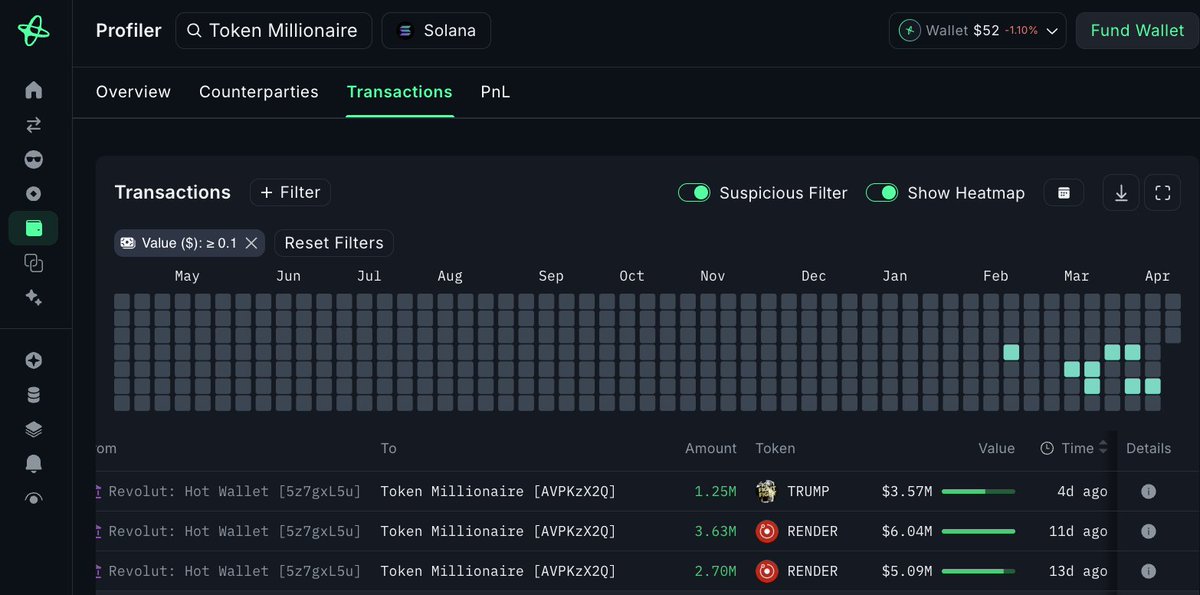This screenshot has width=1200, height=595.
Task: Click the home icon in the sidebar
Action: 34,90
